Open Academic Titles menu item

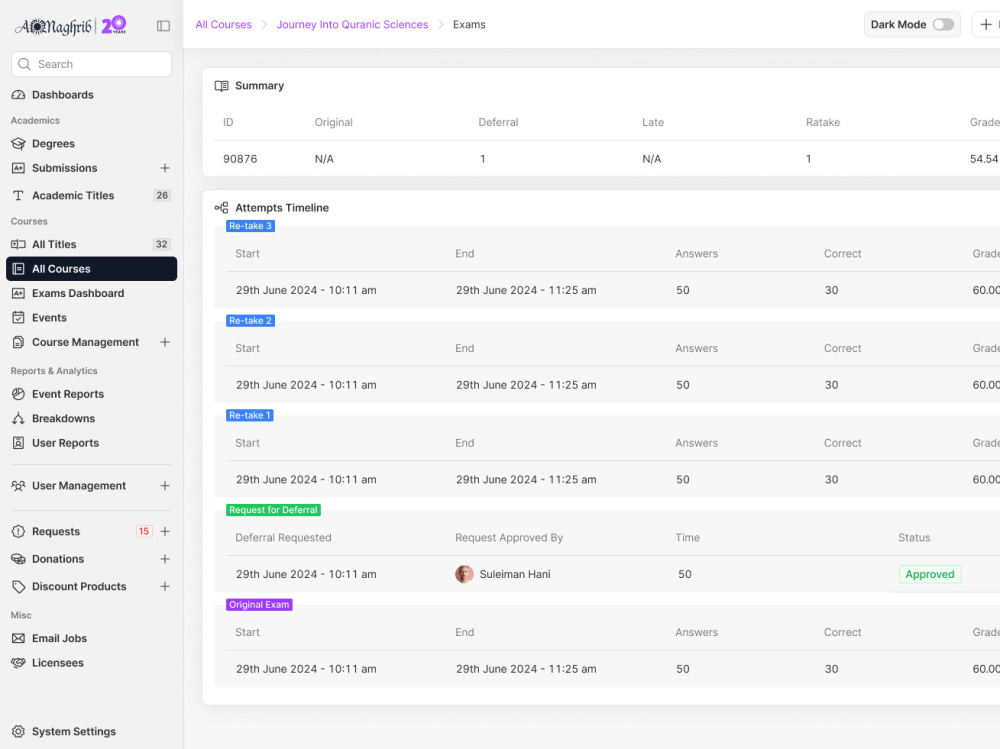click(91, 195)
